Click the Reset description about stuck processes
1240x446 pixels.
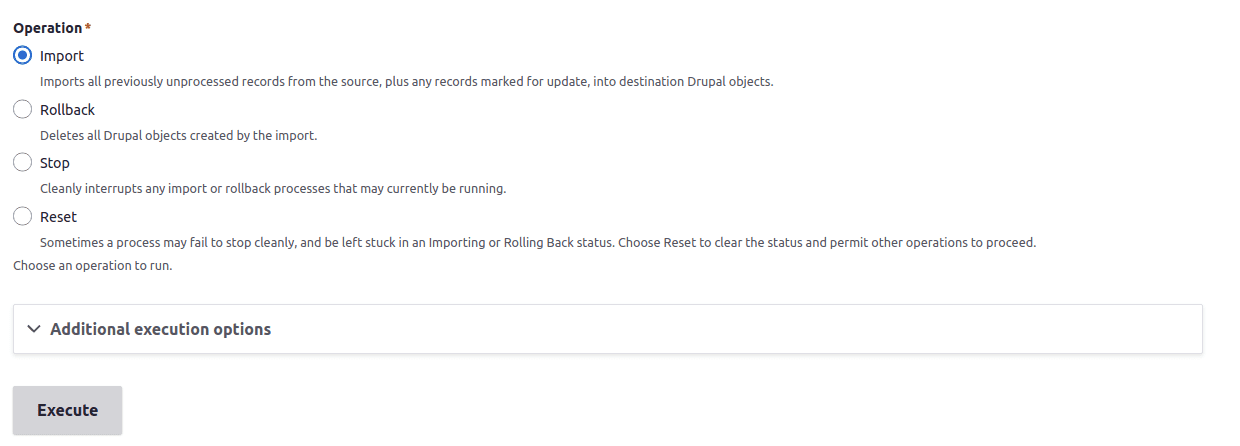click(x=537, y=242)
